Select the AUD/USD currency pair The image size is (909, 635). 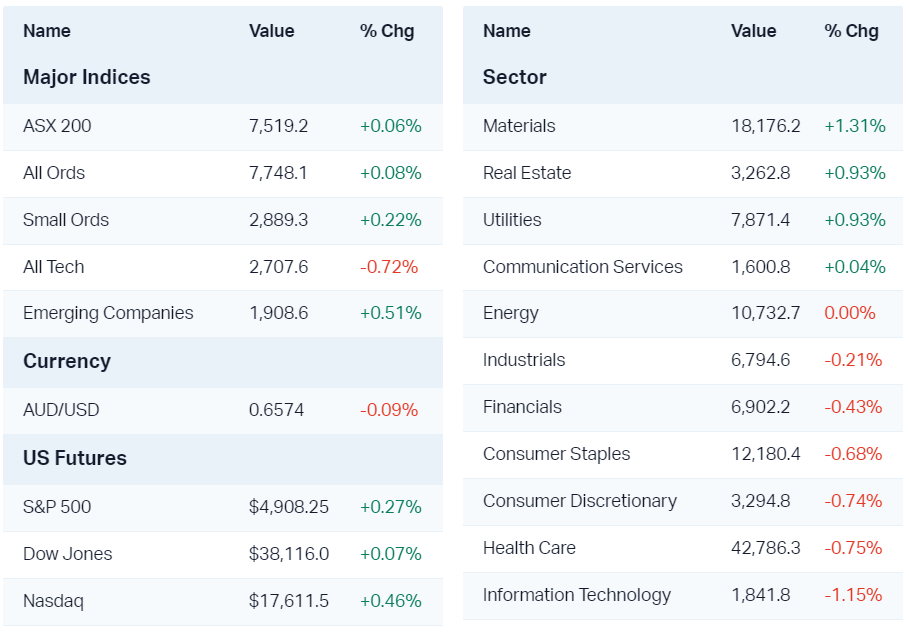click(61, 410)
